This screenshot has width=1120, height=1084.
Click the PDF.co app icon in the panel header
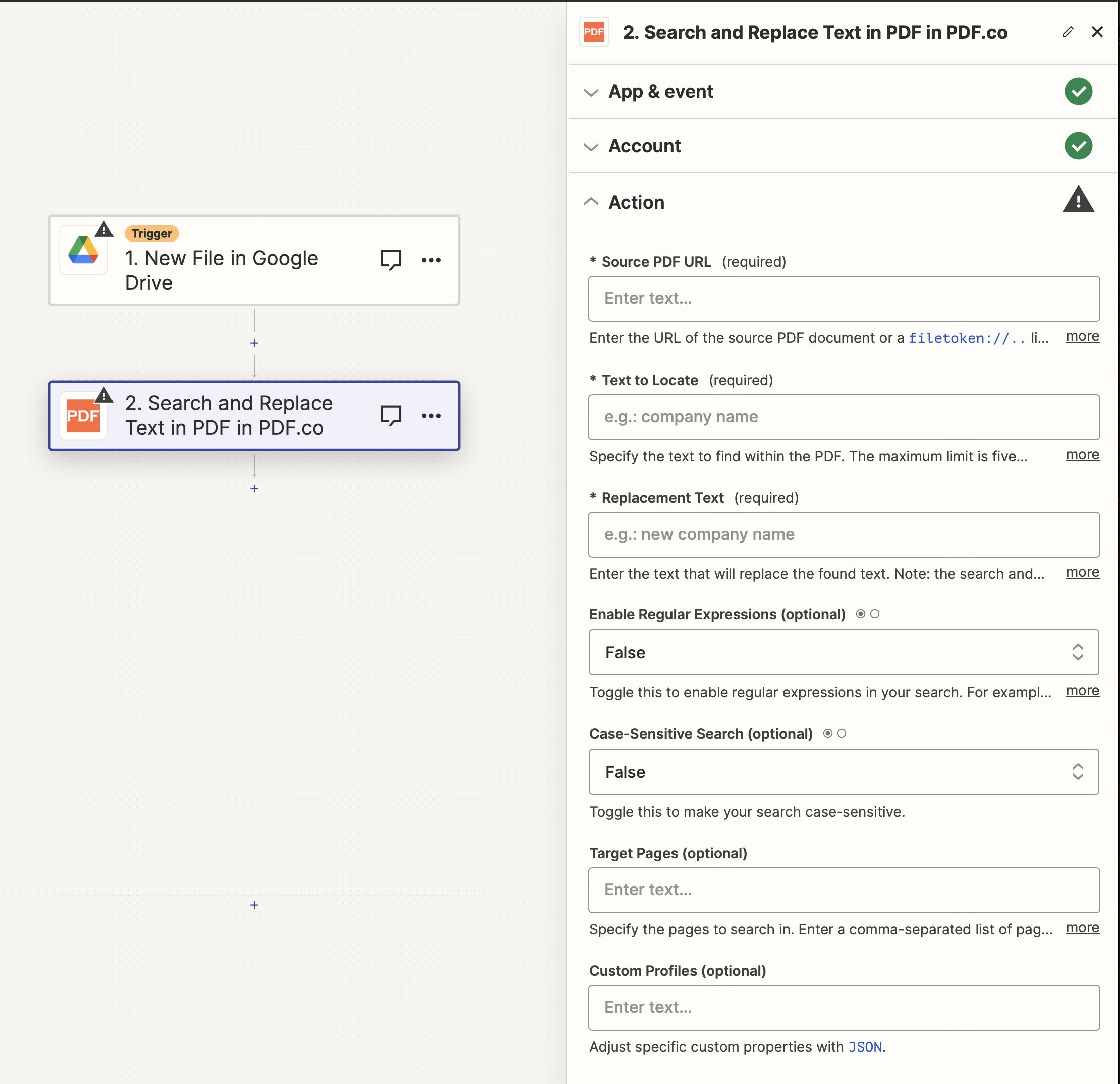click(x=594, y=32)
